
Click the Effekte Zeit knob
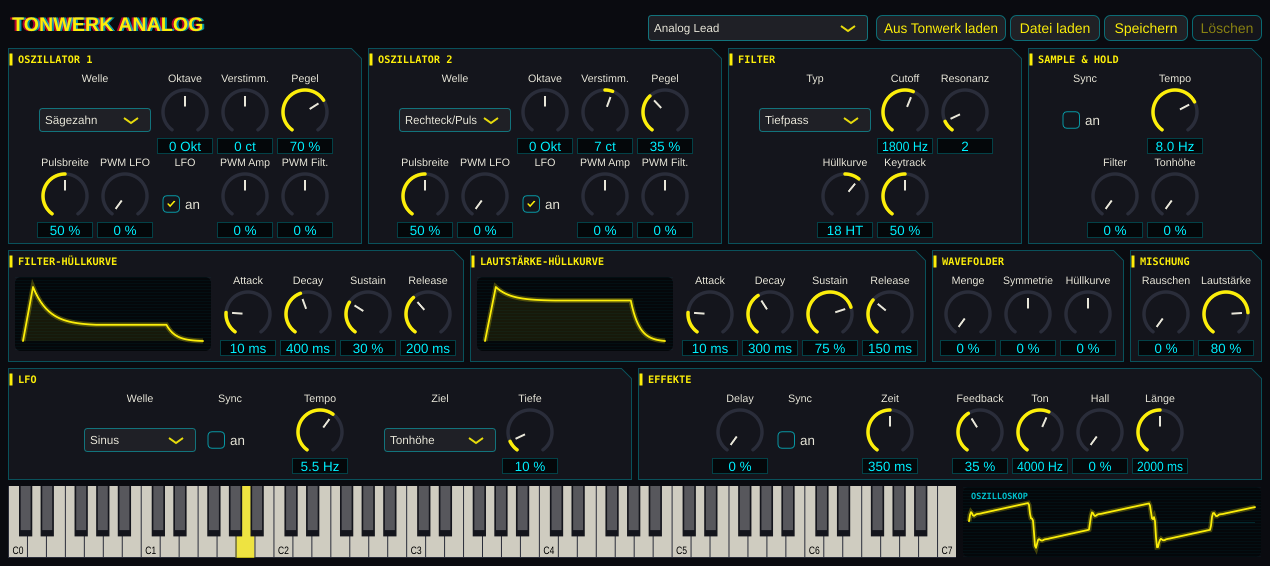coord(890,432)
